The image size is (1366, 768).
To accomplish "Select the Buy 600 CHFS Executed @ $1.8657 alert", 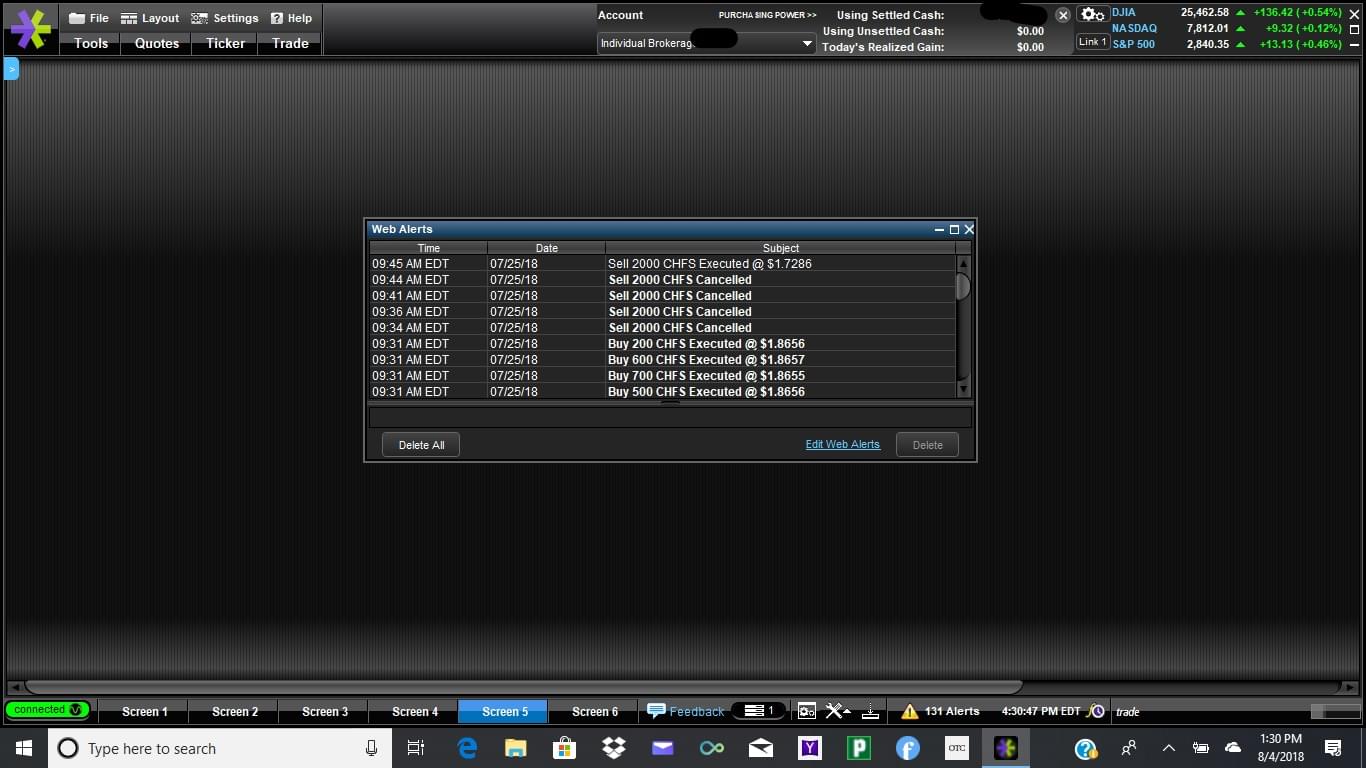I will point(662,360).
